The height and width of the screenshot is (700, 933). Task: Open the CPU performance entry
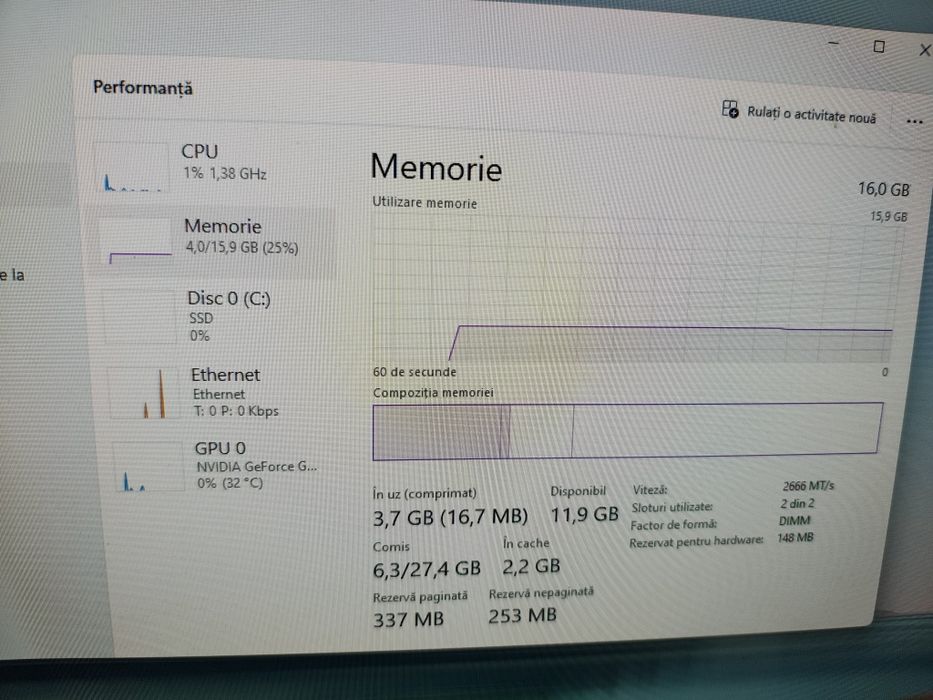[208, 167]
